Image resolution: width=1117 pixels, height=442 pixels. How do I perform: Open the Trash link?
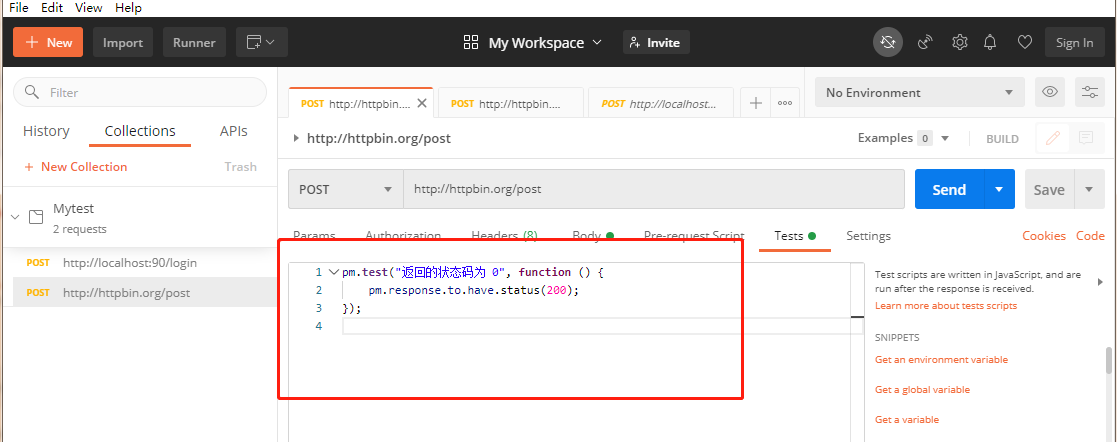pyautogui.click(x=240, y=167)
